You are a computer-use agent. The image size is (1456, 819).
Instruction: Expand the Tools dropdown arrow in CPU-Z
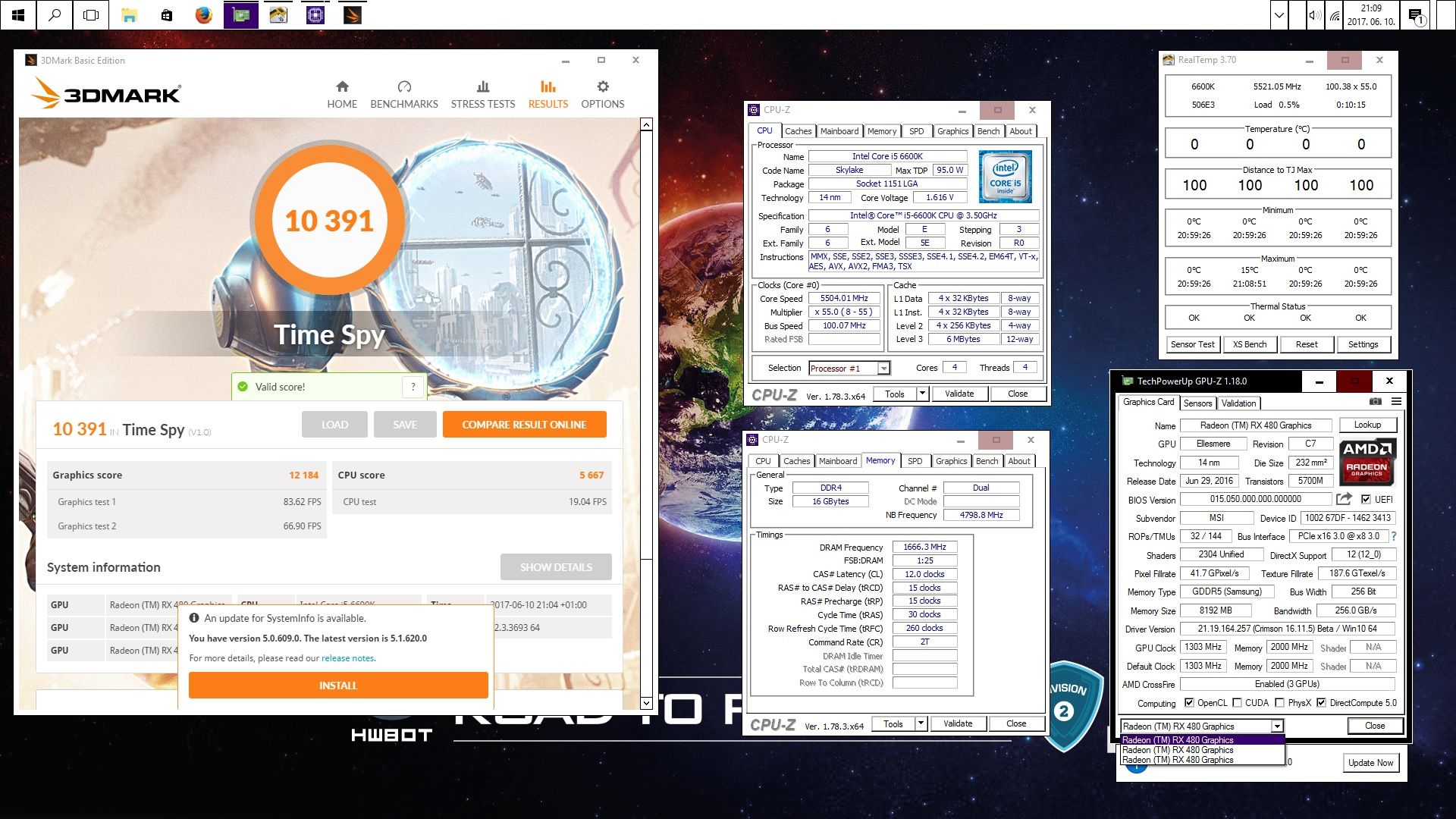[x=922, y=394]
